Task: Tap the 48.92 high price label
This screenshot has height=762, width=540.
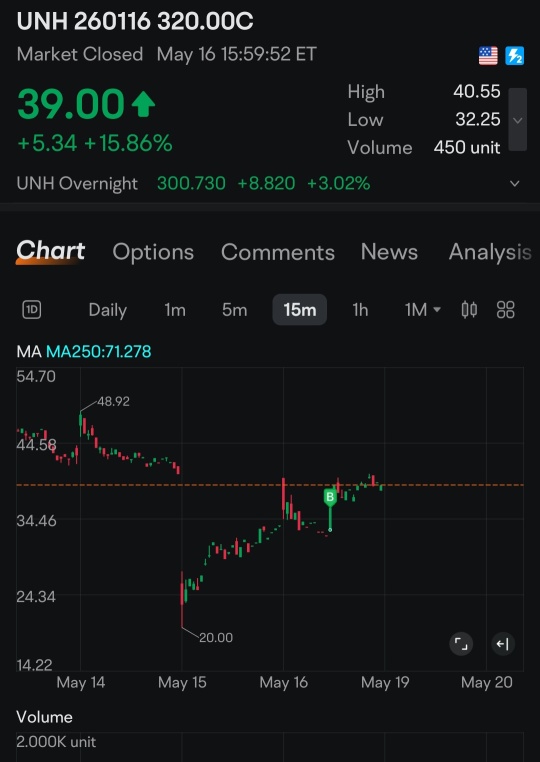Action: coord(113,401)
